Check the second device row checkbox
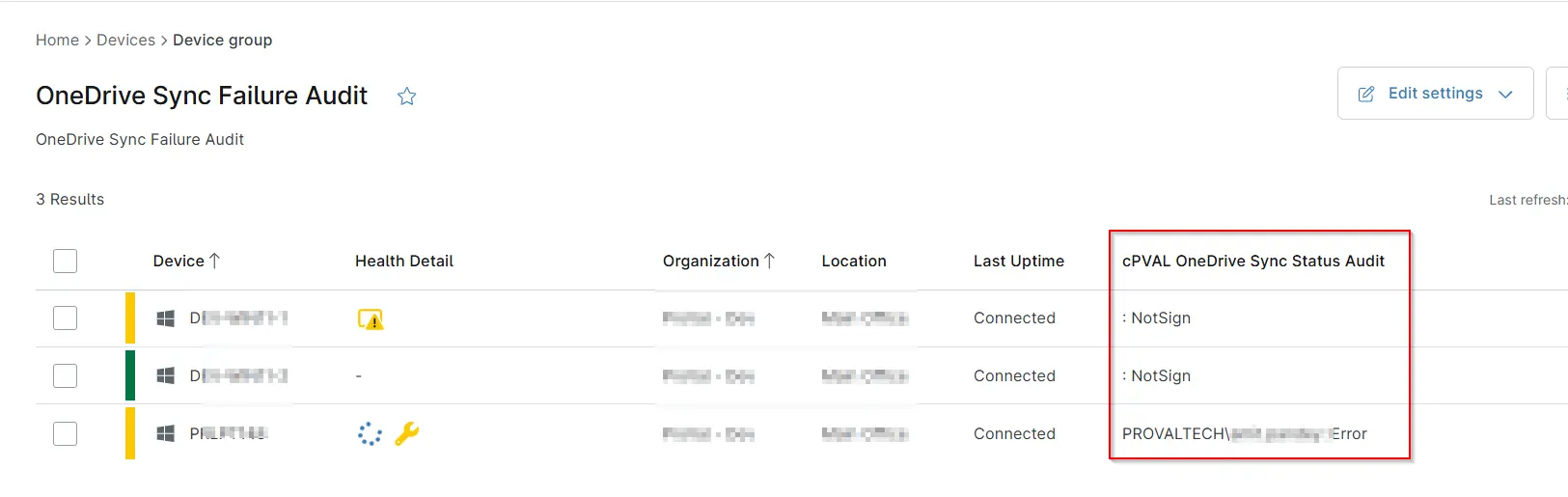The height and width of the screenshot is (497, 1568). (65, 375)
